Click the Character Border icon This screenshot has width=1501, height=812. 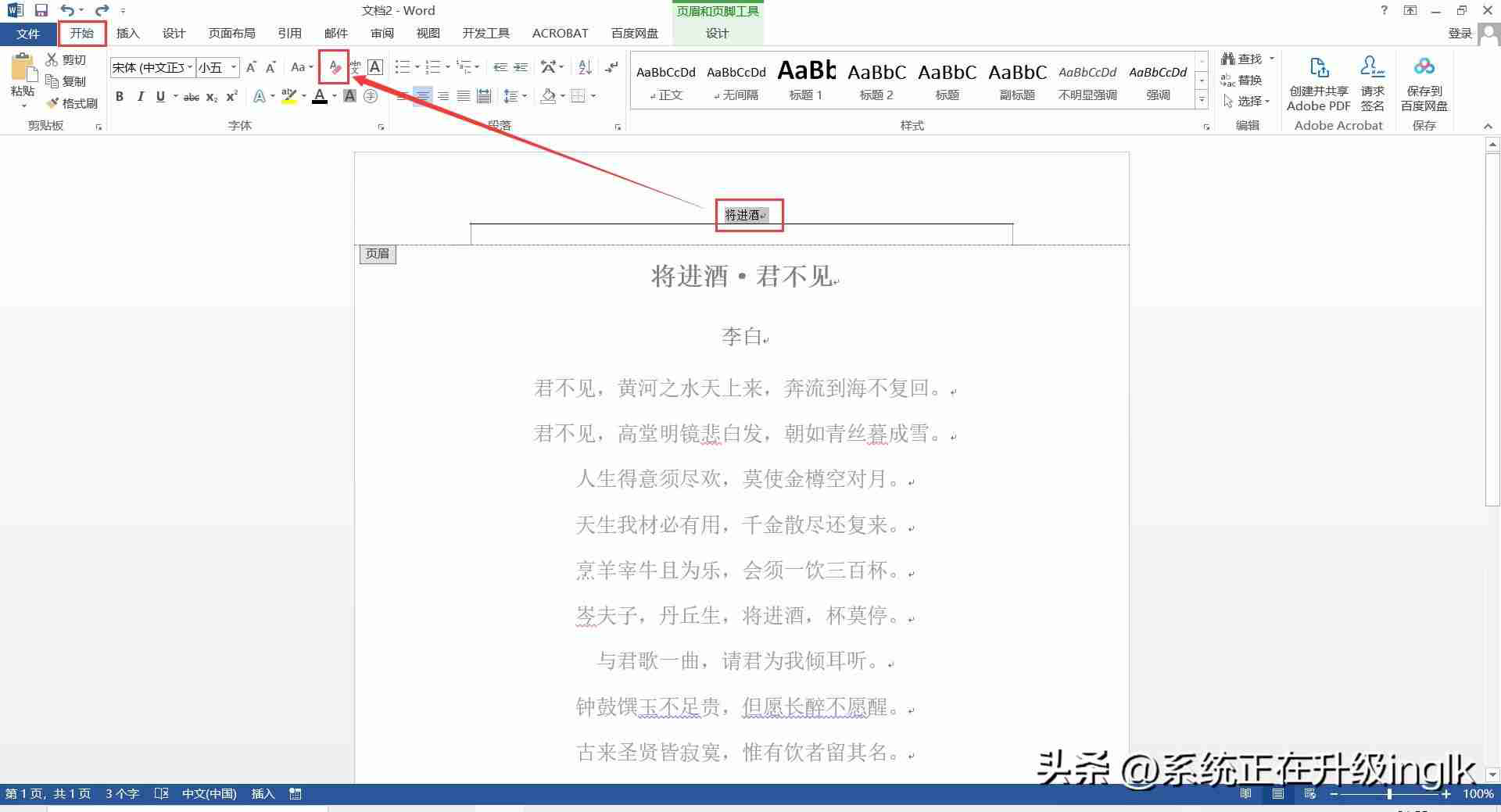pos(375,67)
